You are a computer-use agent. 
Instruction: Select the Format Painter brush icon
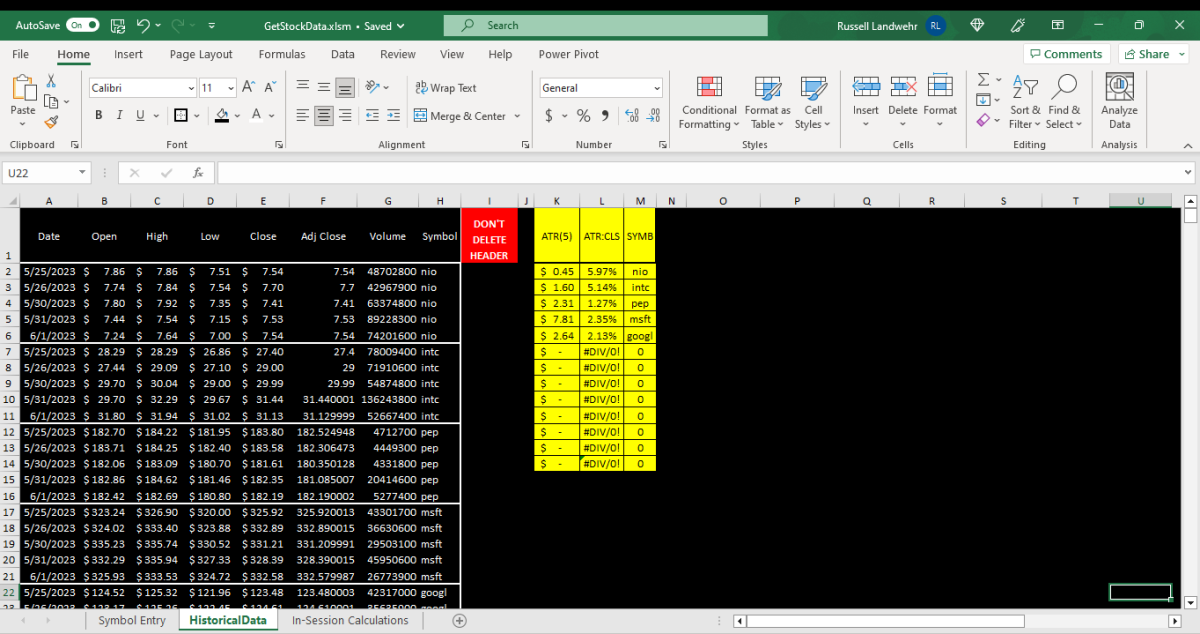coord(51,122)
